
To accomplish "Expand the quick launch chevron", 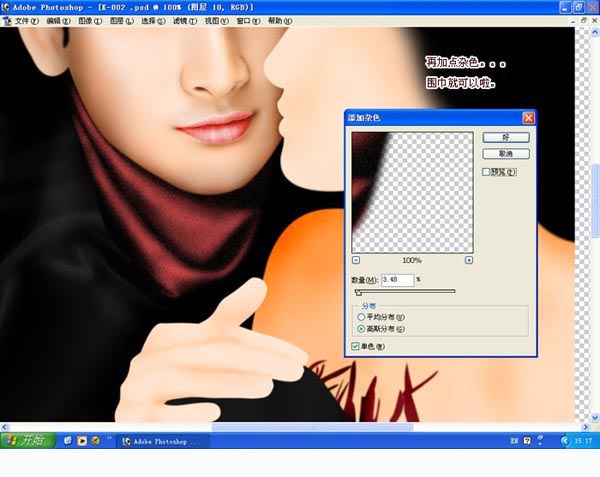I will (109, 438).
